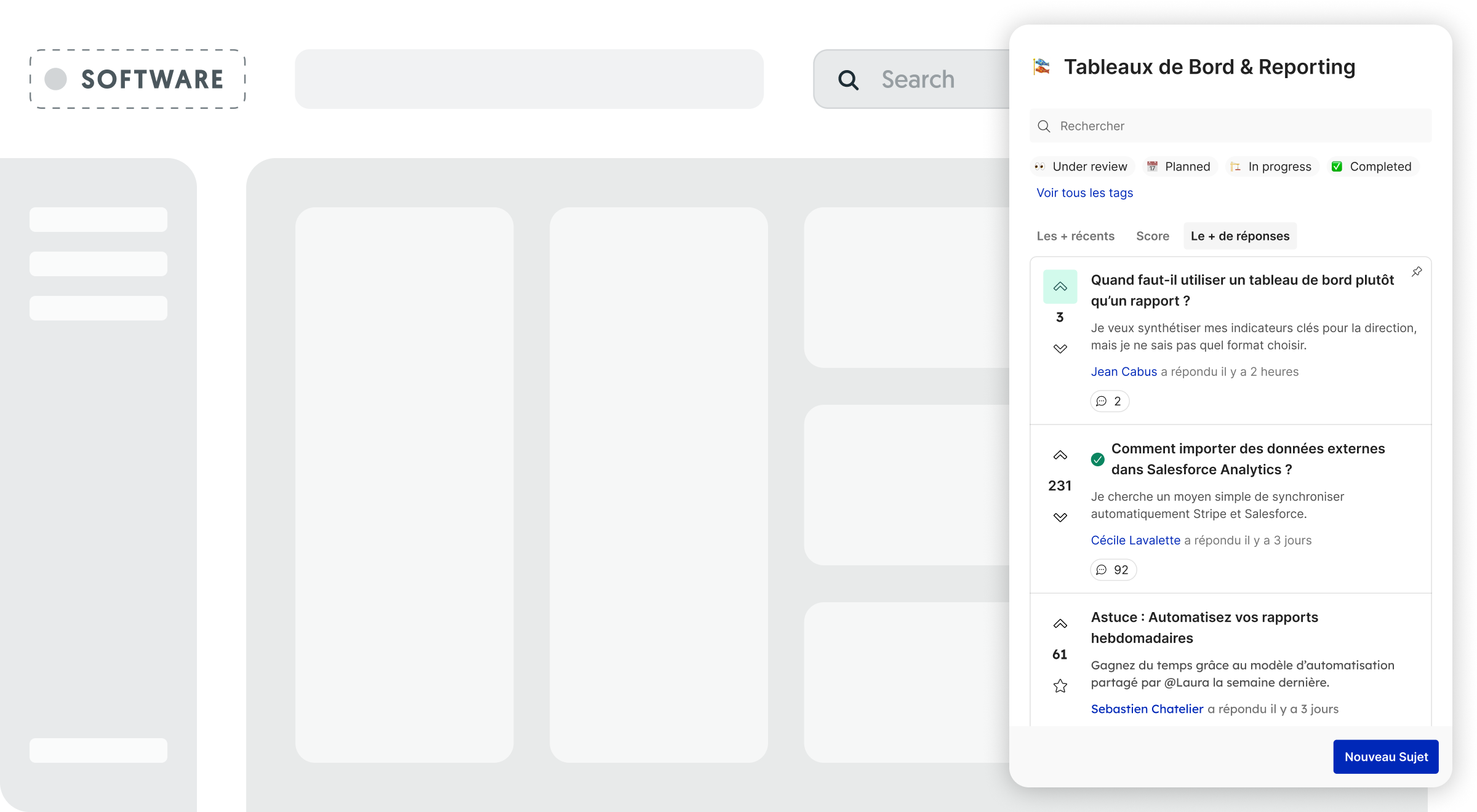Viewport: 1477px width, 812px height.
Task: Downvote the dashboard vs report question
Action: [1060, 349]
